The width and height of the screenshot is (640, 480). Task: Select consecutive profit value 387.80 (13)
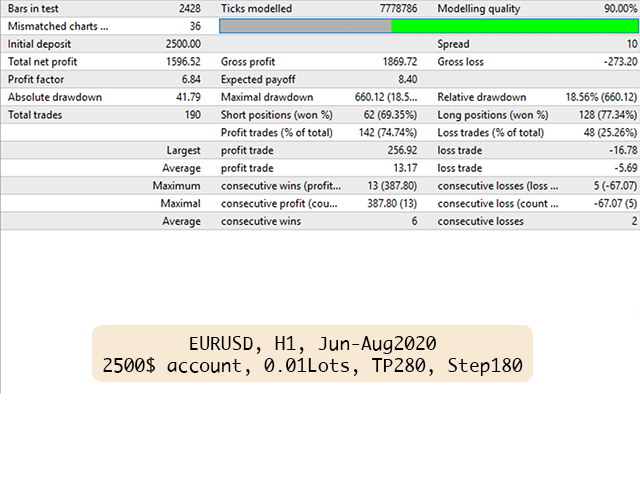pos(392,203)
